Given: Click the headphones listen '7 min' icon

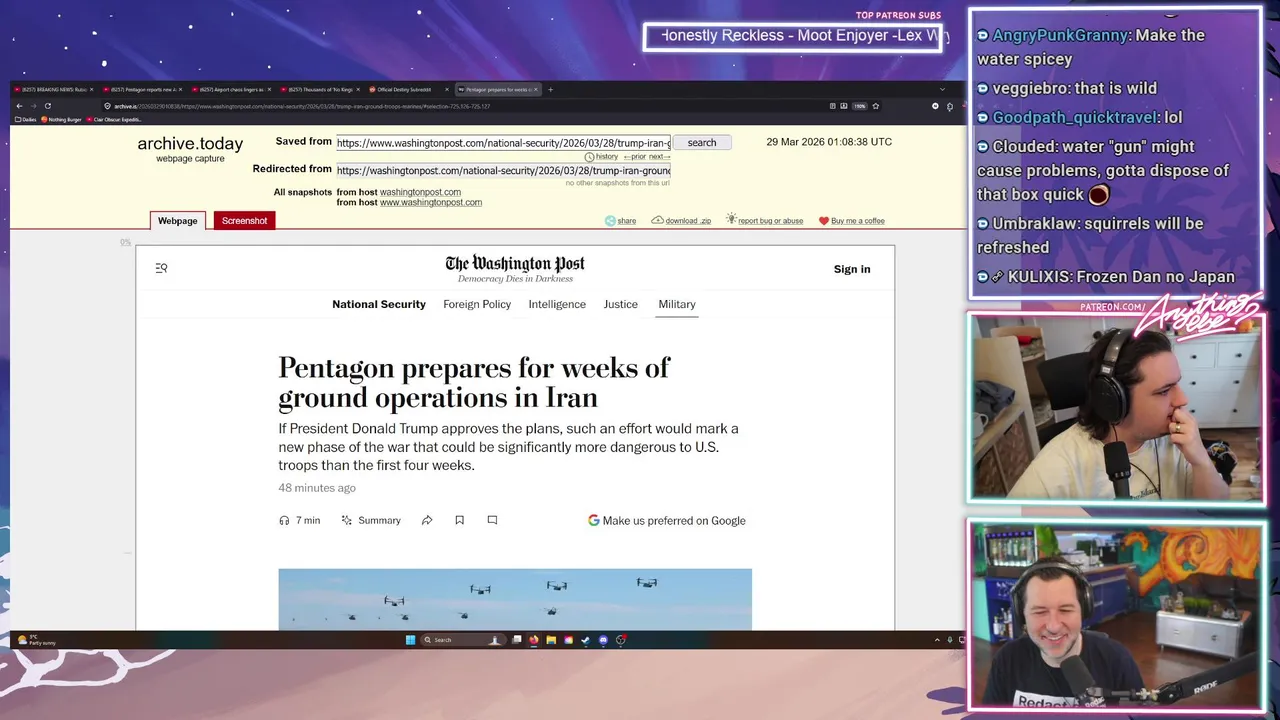Looking at the screenshot, I should tap(284, 520).
